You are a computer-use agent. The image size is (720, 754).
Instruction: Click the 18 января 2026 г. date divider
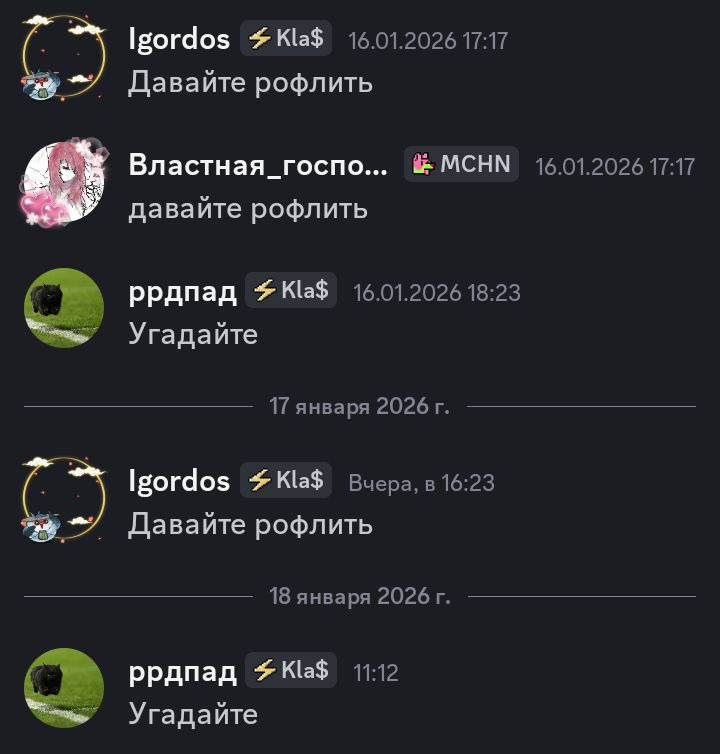pyautogui.click(x=360, y=596)
